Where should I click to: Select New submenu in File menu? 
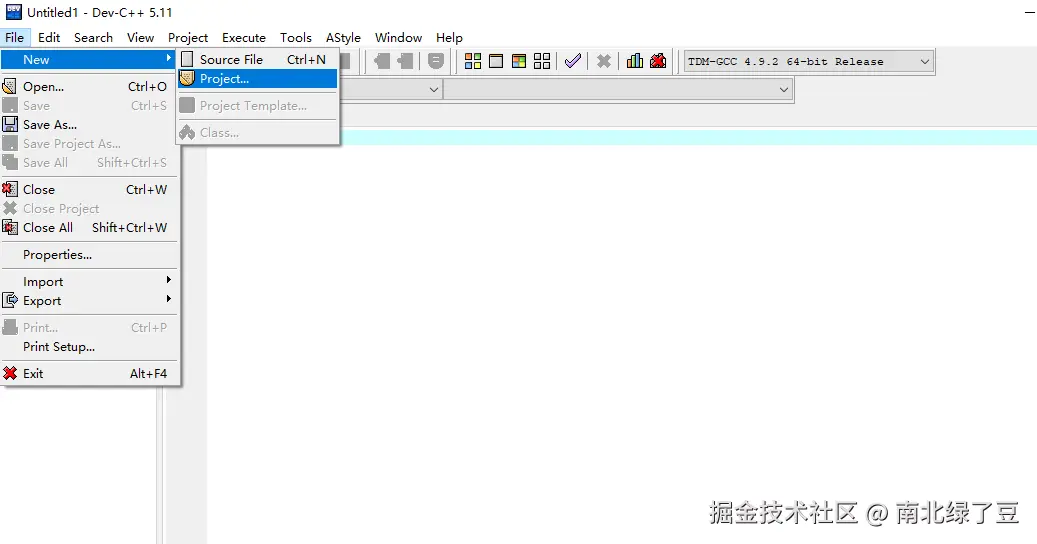pos(89,59)
